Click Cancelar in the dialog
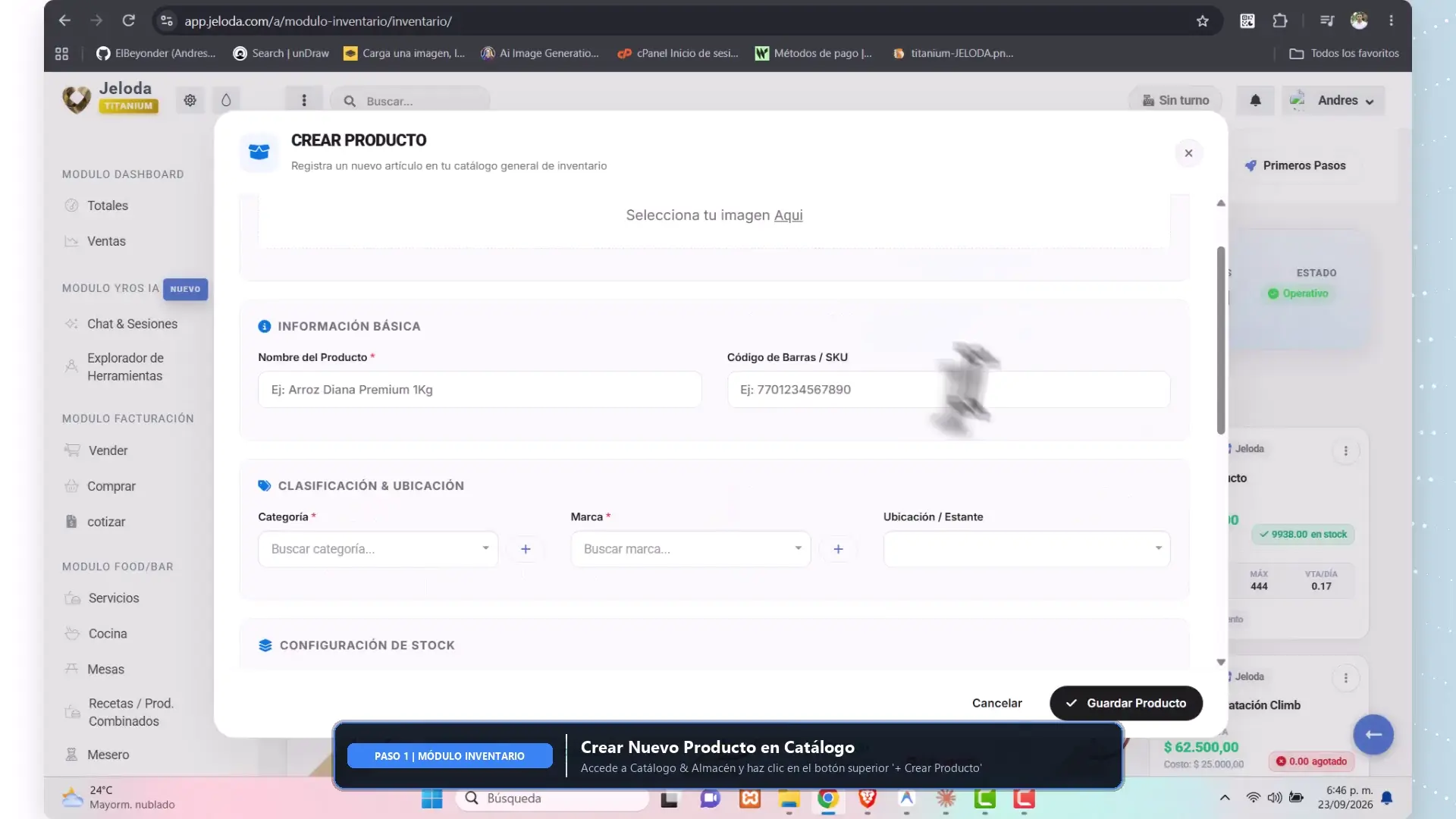The width and height of the screenshot is (1456, 819). [x=996, y=703]
